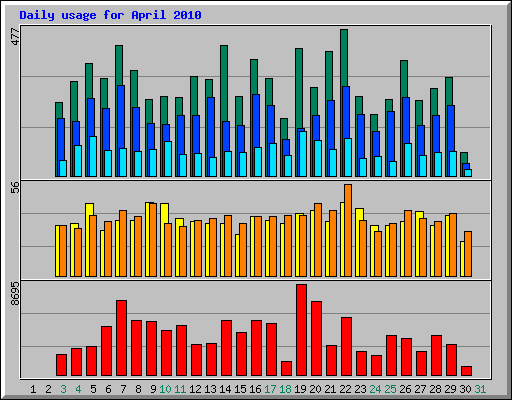Click green weekend day label 10
Viewport: 512px width, 400px height.
point(165,389)
